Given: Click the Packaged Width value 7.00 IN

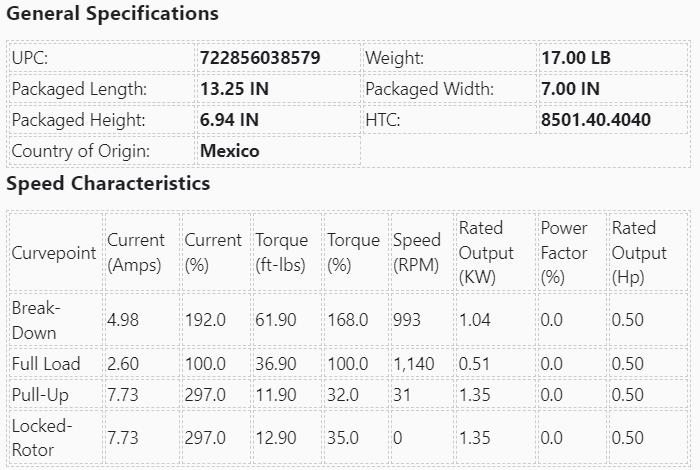Looking at the screenshot, I should (x=570, y=89).
